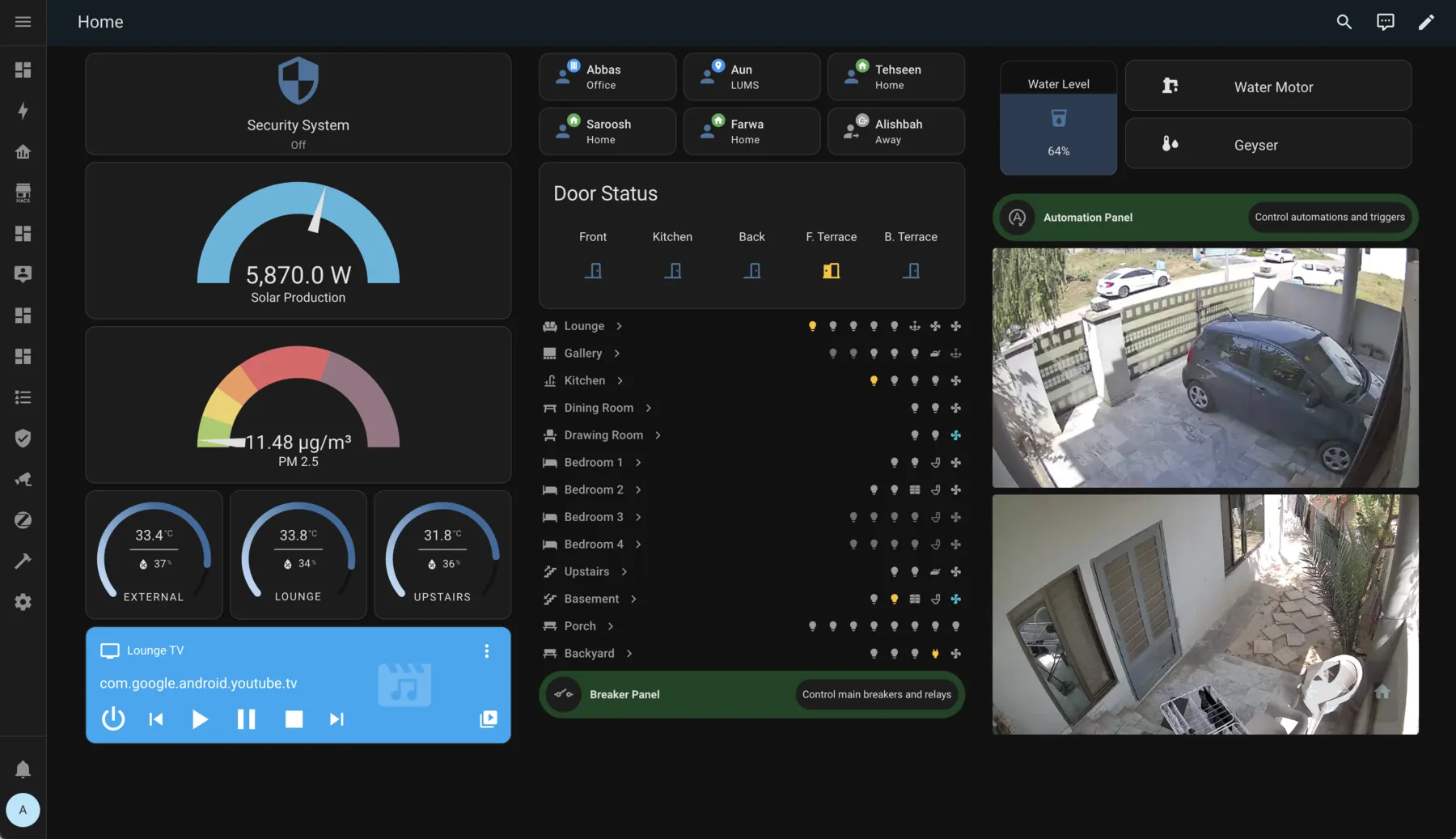Screen dimensions: 1456x839
Task: Click the search icon in header
Action: coord(1344,22)
